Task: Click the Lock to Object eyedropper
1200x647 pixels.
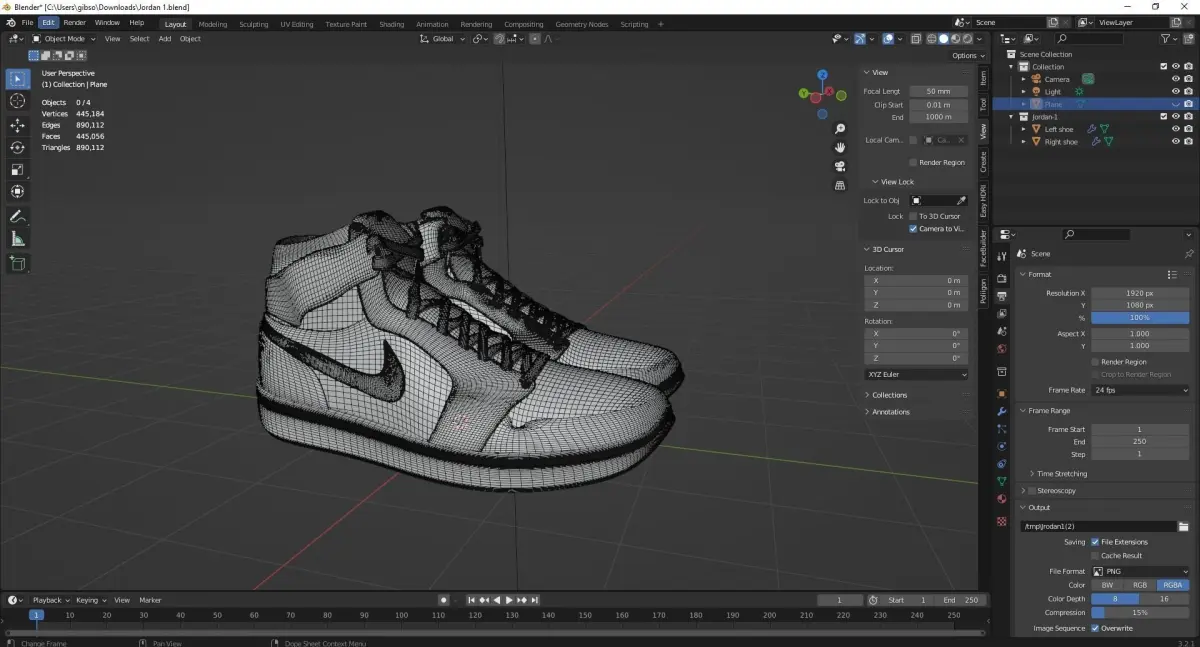Action: (x=962, y=200)
